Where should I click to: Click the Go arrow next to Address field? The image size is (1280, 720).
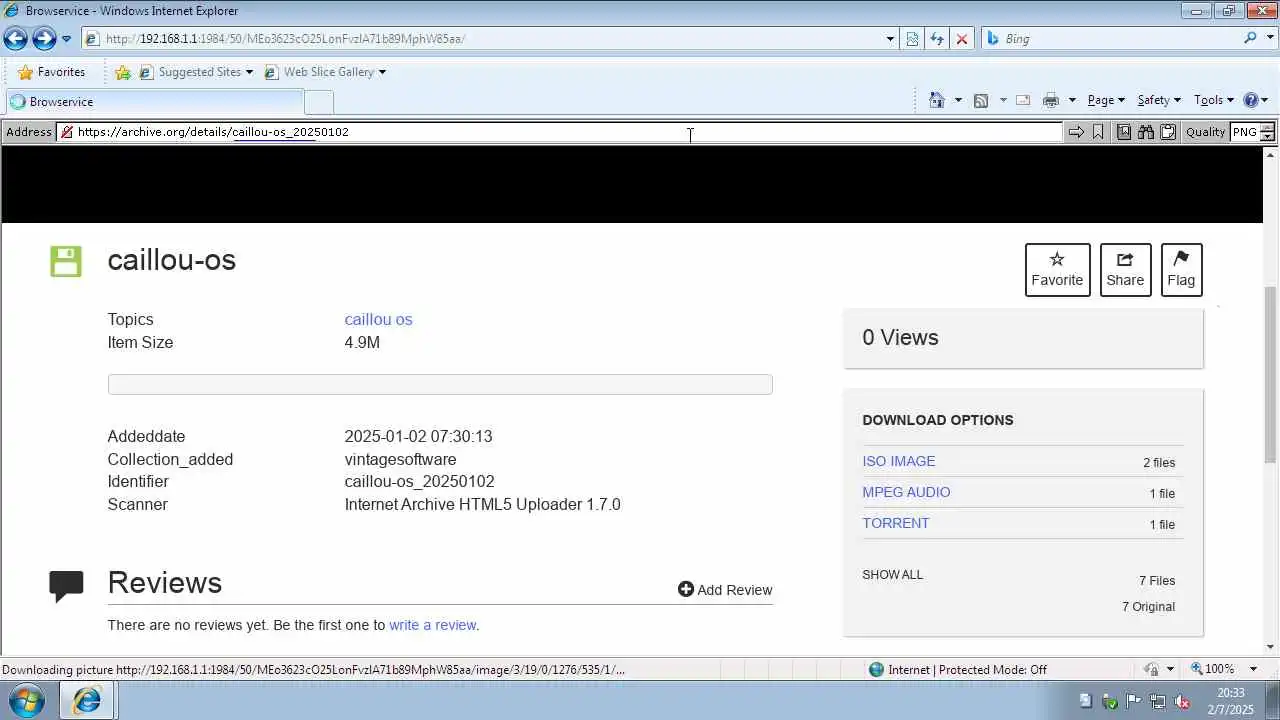coord(1076,132)
